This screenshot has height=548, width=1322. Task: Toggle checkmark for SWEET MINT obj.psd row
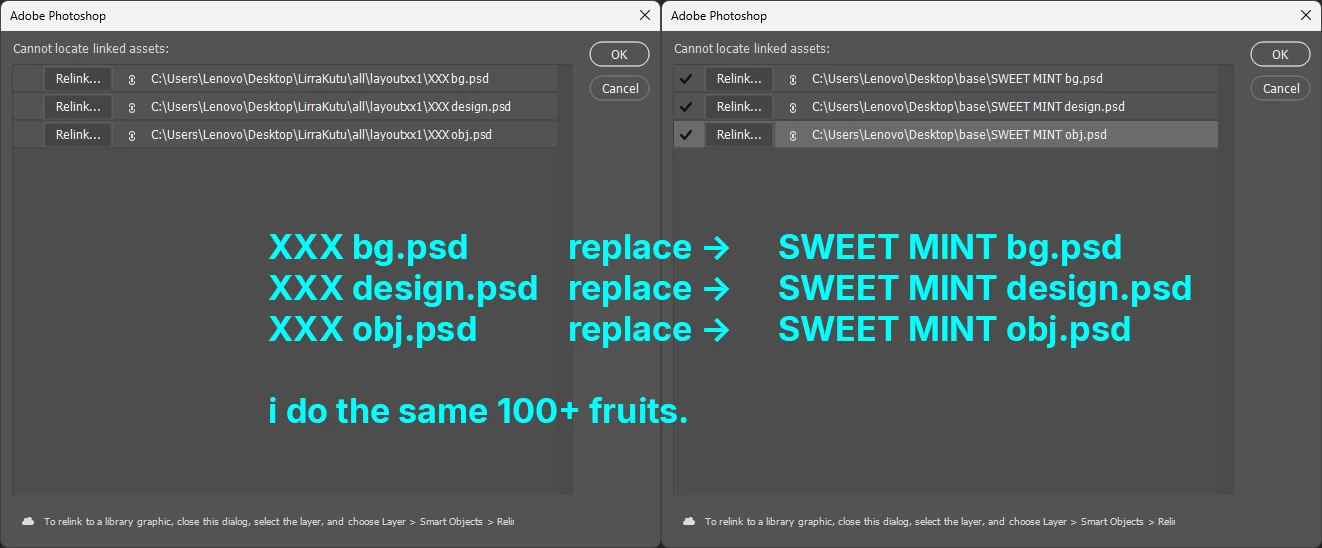point(686,134)
